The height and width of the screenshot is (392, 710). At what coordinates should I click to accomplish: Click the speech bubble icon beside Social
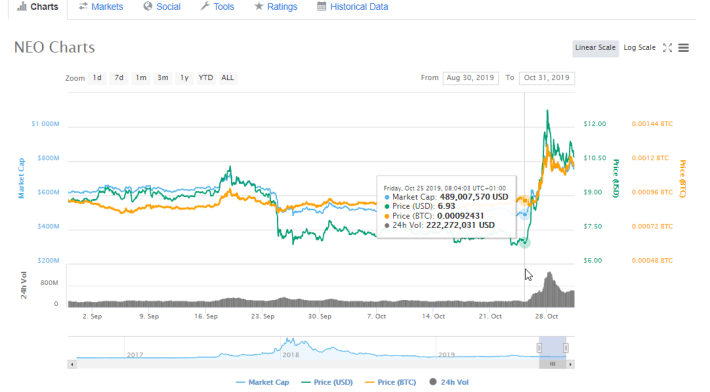coord(148,6)
